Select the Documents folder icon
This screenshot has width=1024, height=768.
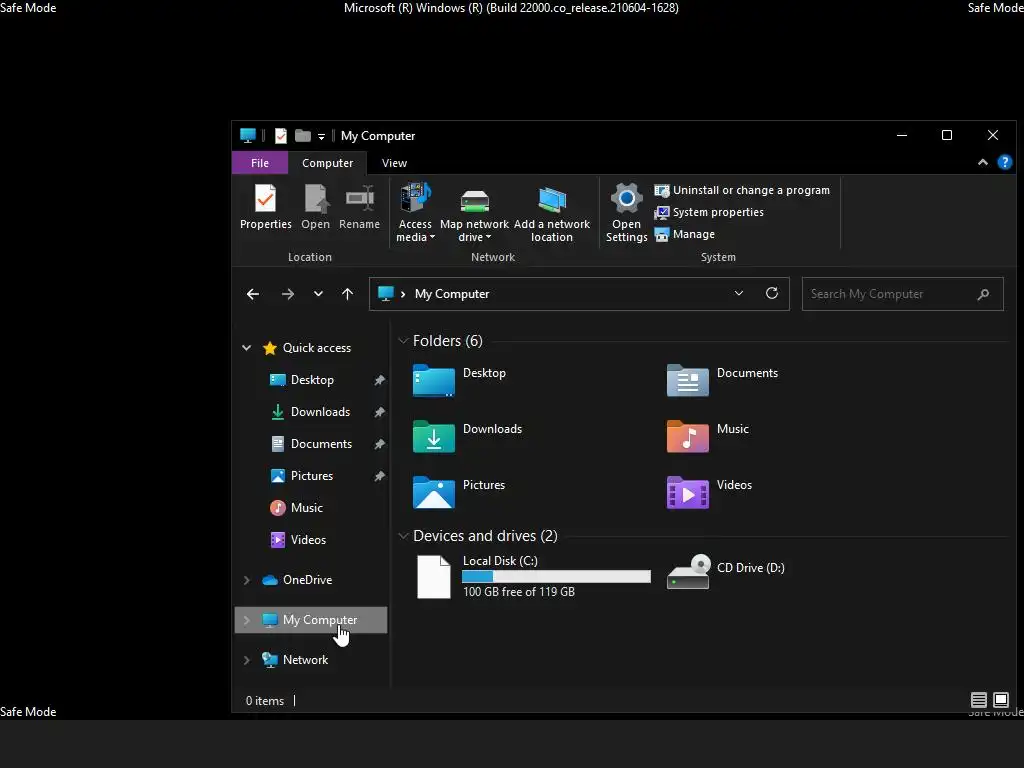[688, 381]
